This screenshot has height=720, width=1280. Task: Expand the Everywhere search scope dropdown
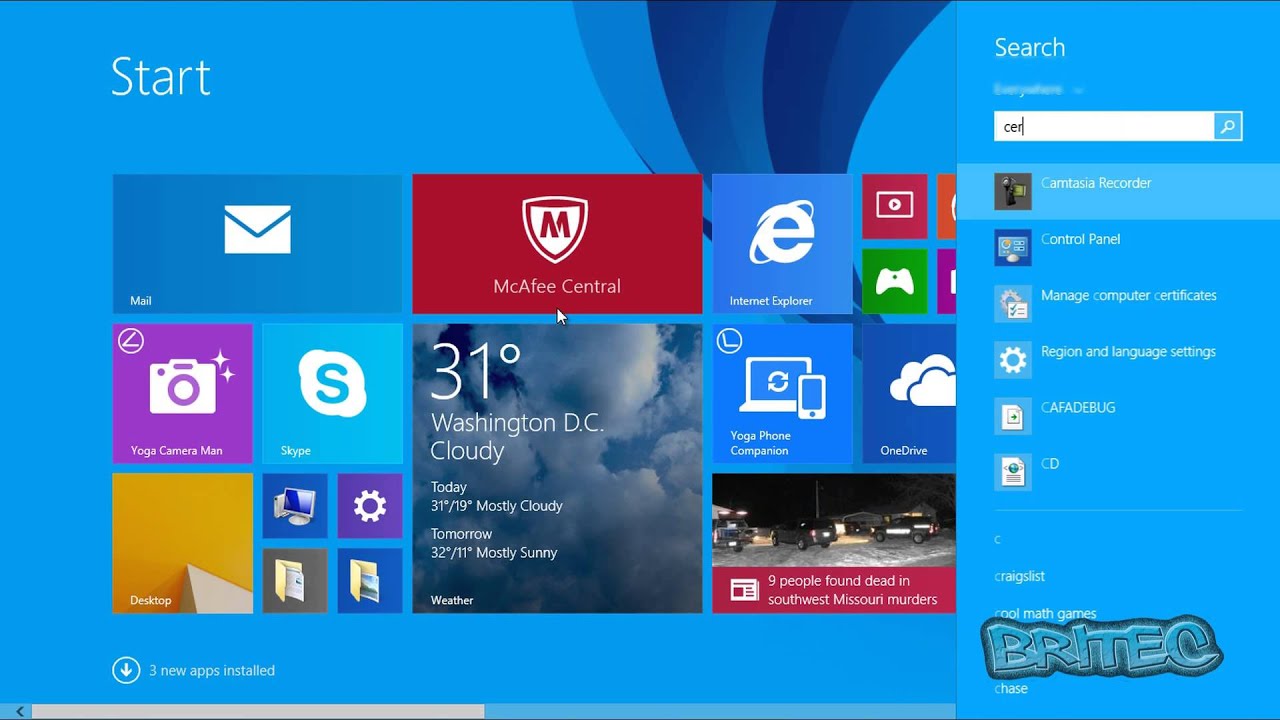pyautogui.click(x=1039, y=90)
